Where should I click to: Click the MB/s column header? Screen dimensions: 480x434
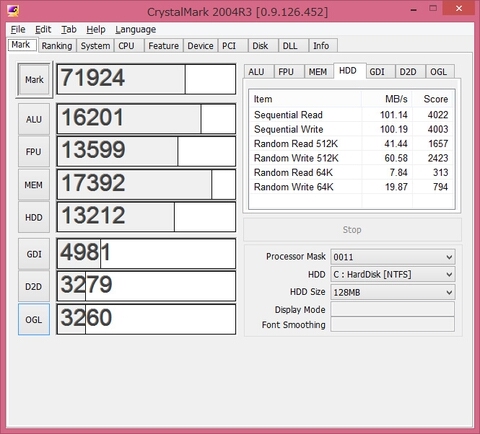387,99
